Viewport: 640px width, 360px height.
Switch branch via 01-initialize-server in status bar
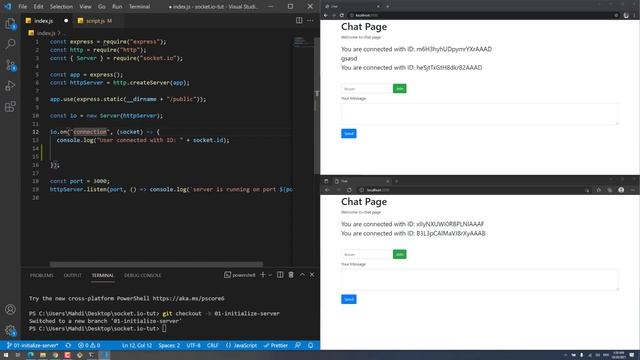(x=33, y=345)
